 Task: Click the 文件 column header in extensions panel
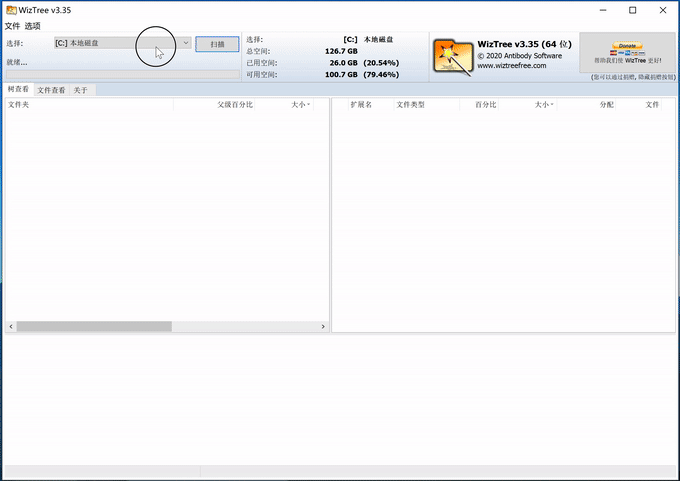[639, 105]
